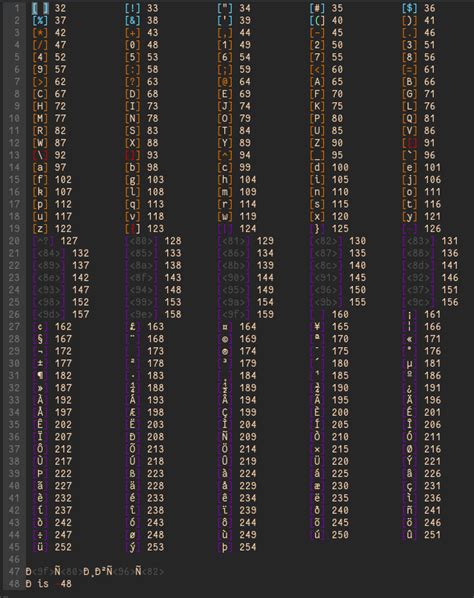Click the "<96>" token on line 47
This screenshot has height=598, width=474.
(124, 572)
